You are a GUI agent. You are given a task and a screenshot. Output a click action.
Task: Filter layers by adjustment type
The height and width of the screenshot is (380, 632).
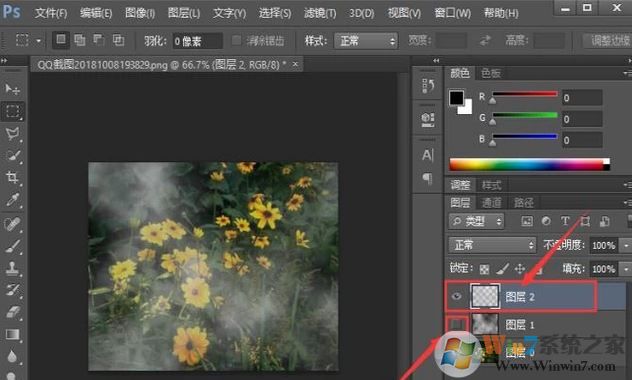point(546,221)
